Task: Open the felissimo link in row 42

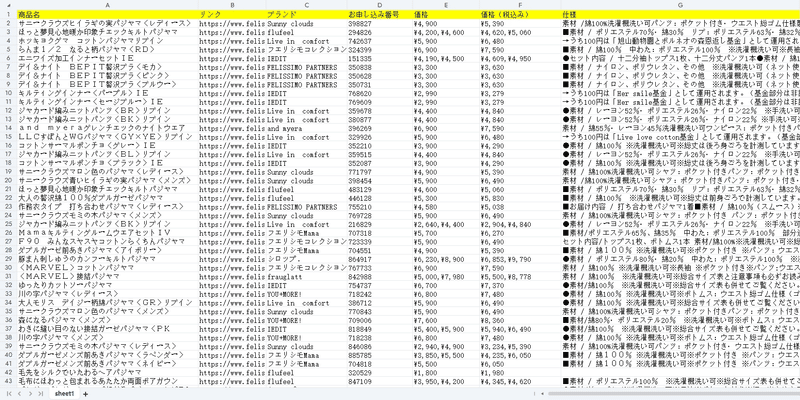Action: pos(232,372)
